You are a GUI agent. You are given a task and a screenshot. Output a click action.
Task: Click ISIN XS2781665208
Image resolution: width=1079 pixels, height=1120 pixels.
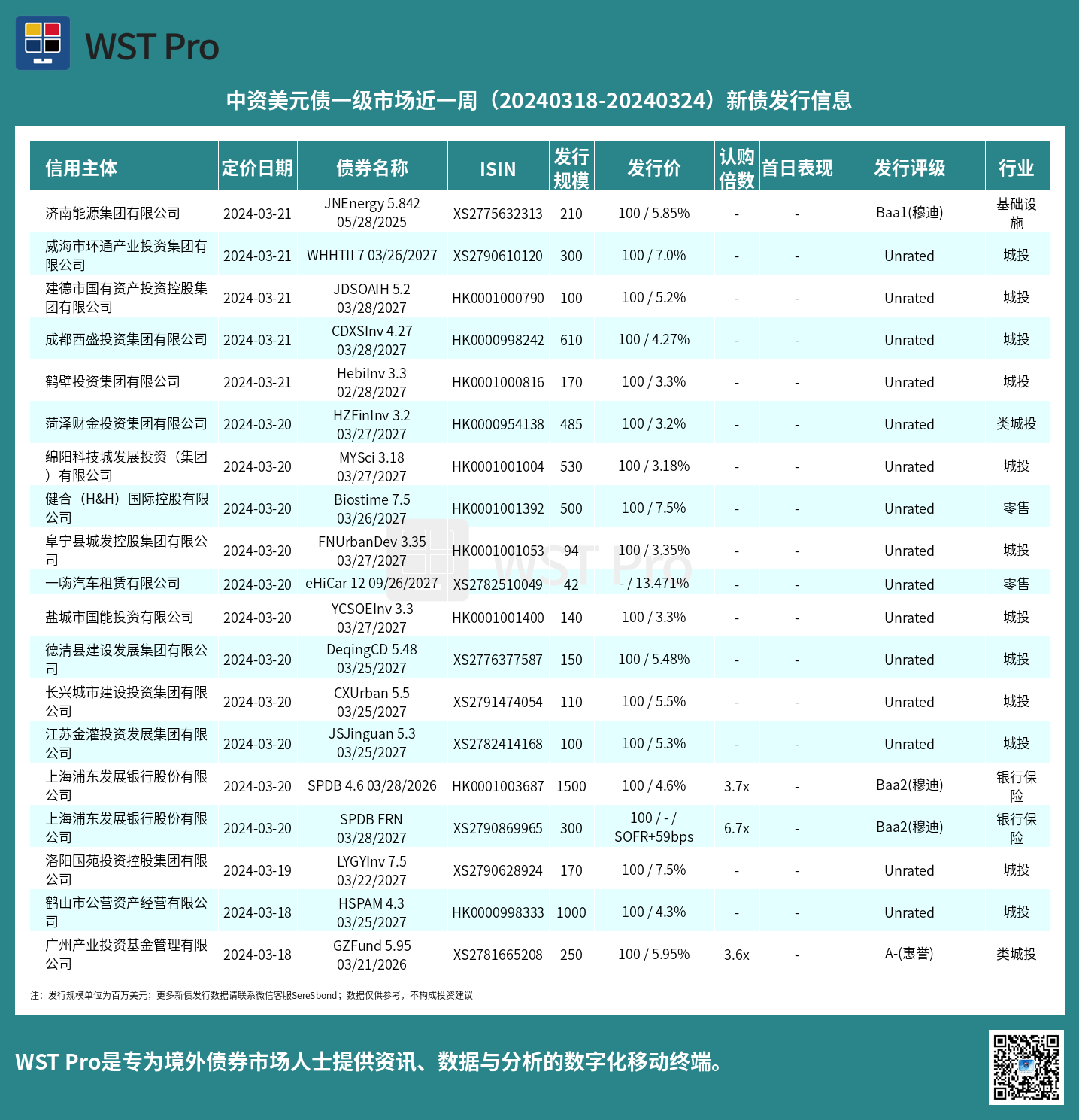click(498, 955)
